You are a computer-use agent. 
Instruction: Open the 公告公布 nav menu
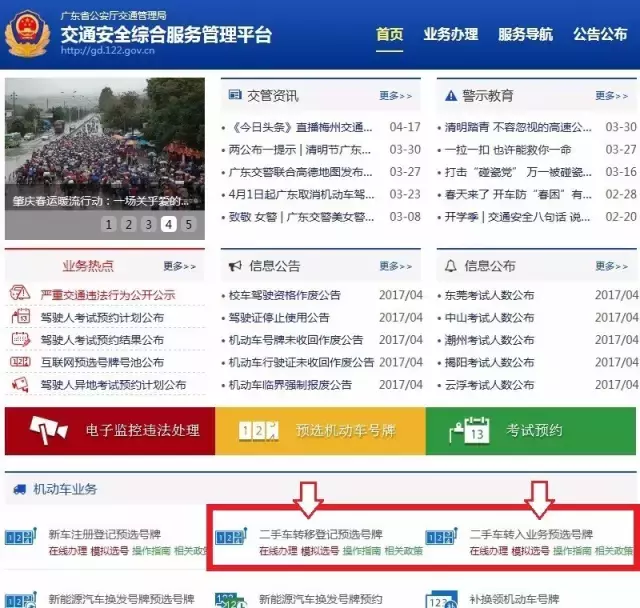click(600, 34)
